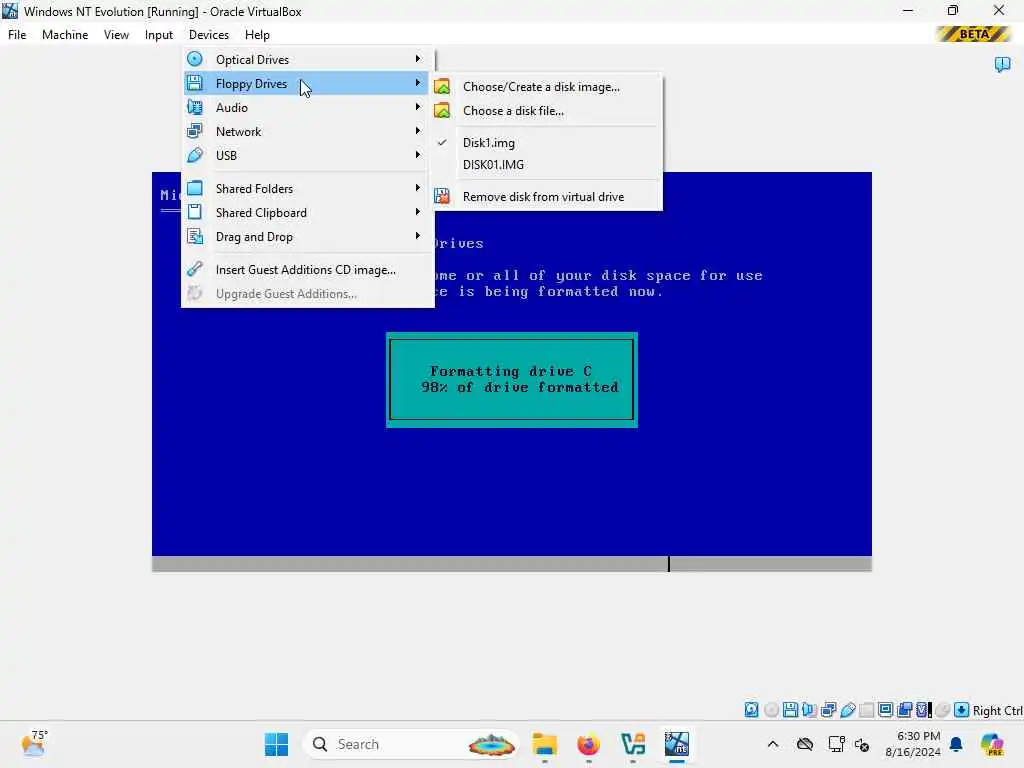Click the mouse integration arrow status icon

(961, 710)
